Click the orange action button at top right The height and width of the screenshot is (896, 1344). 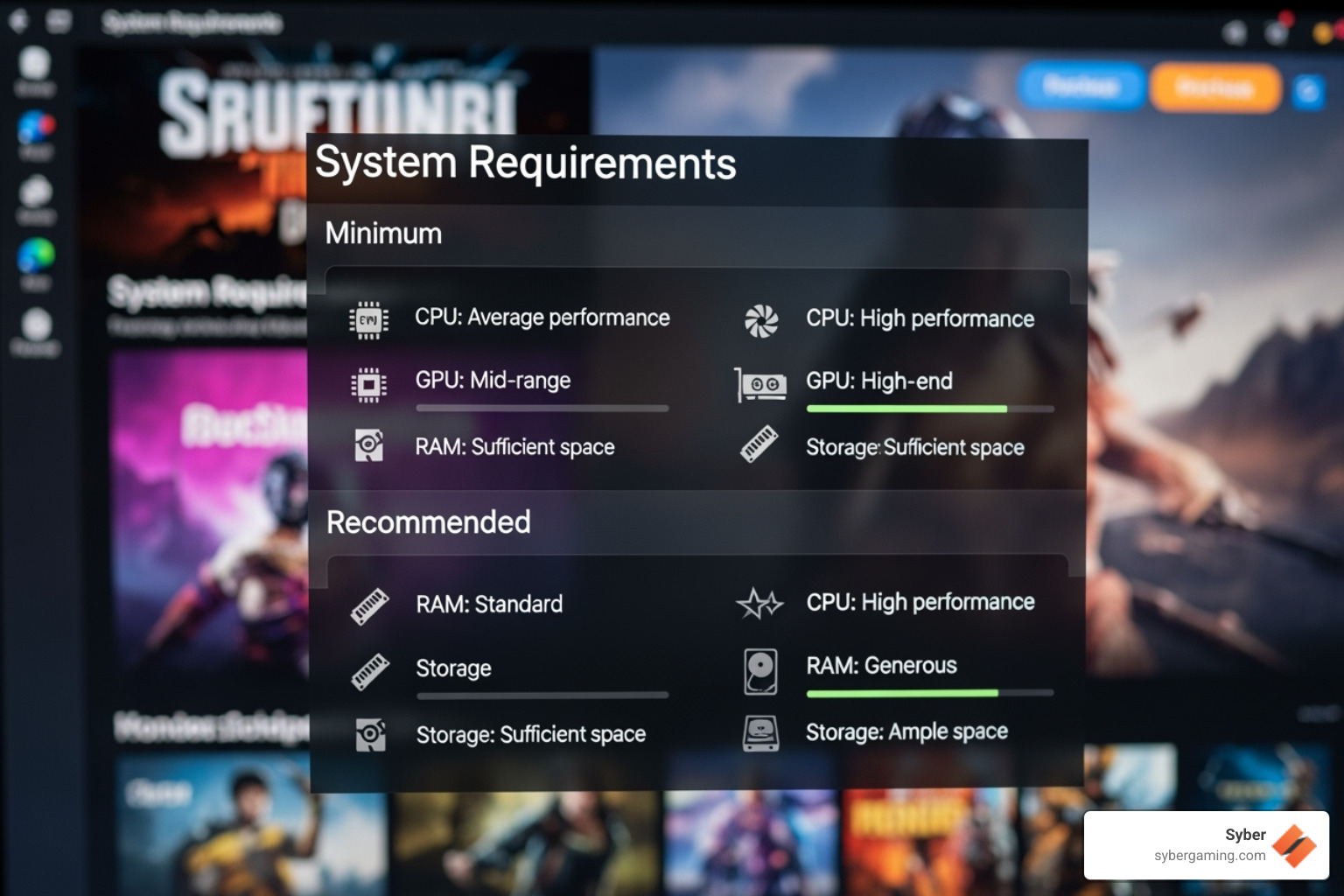point(1215,87)
